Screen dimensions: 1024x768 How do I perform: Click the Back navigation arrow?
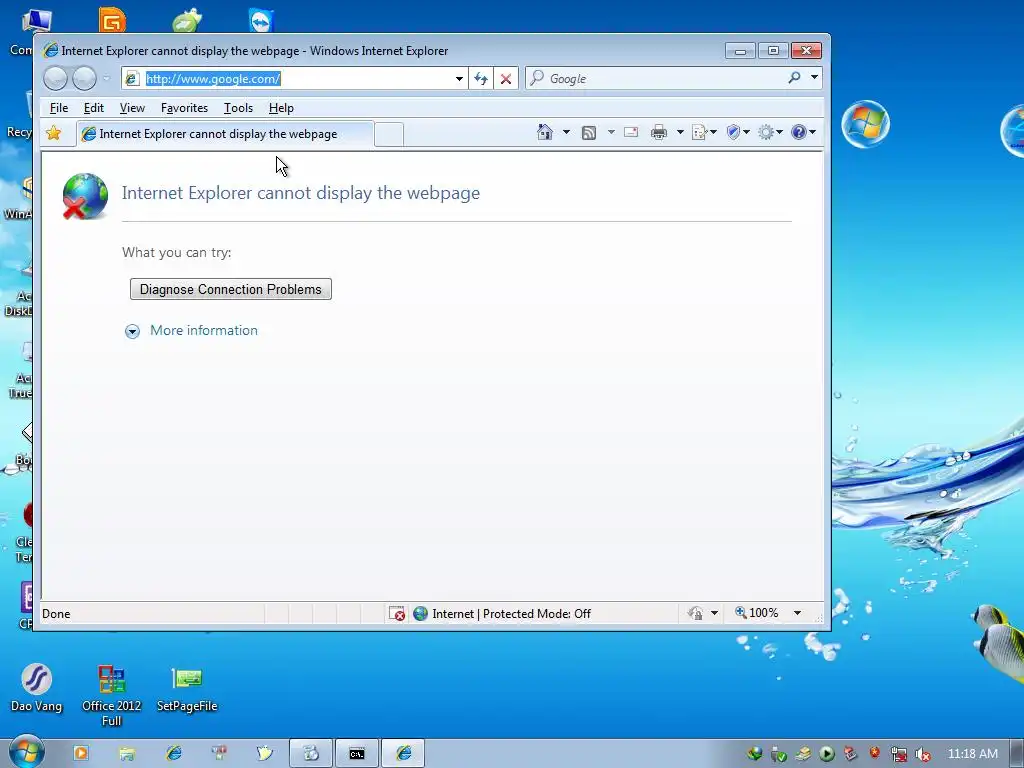tap(56, 78)
